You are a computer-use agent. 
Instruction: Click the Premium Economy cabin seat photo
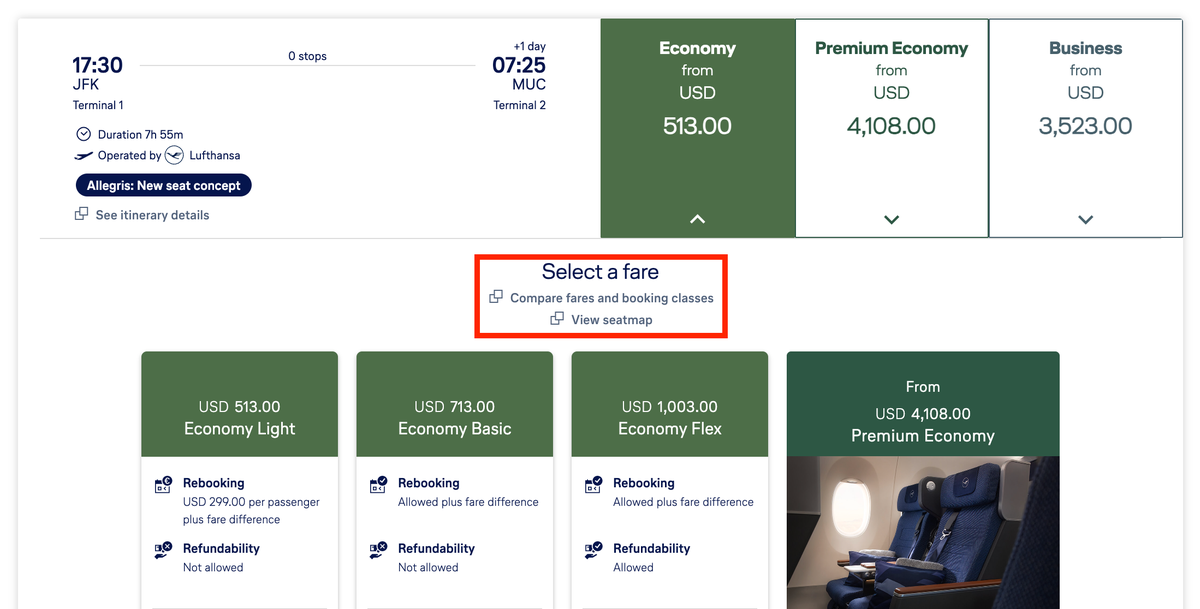tap(922, 530)
